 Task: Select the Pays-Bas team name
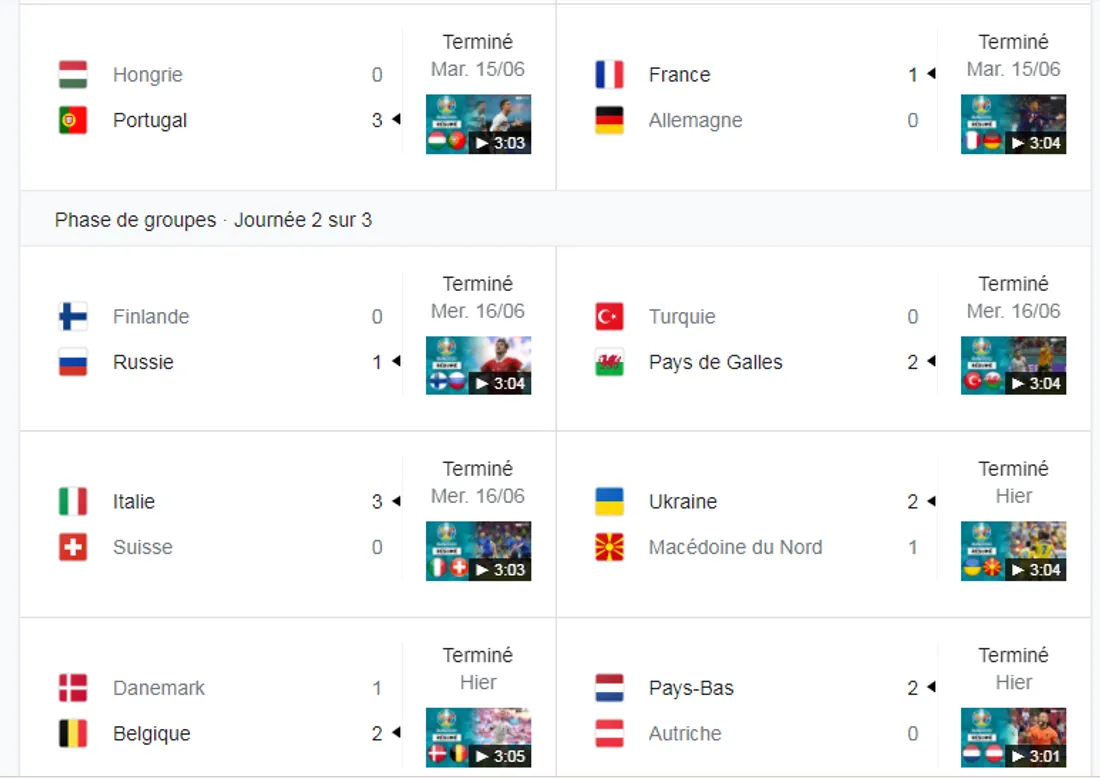tap(691, 688)
